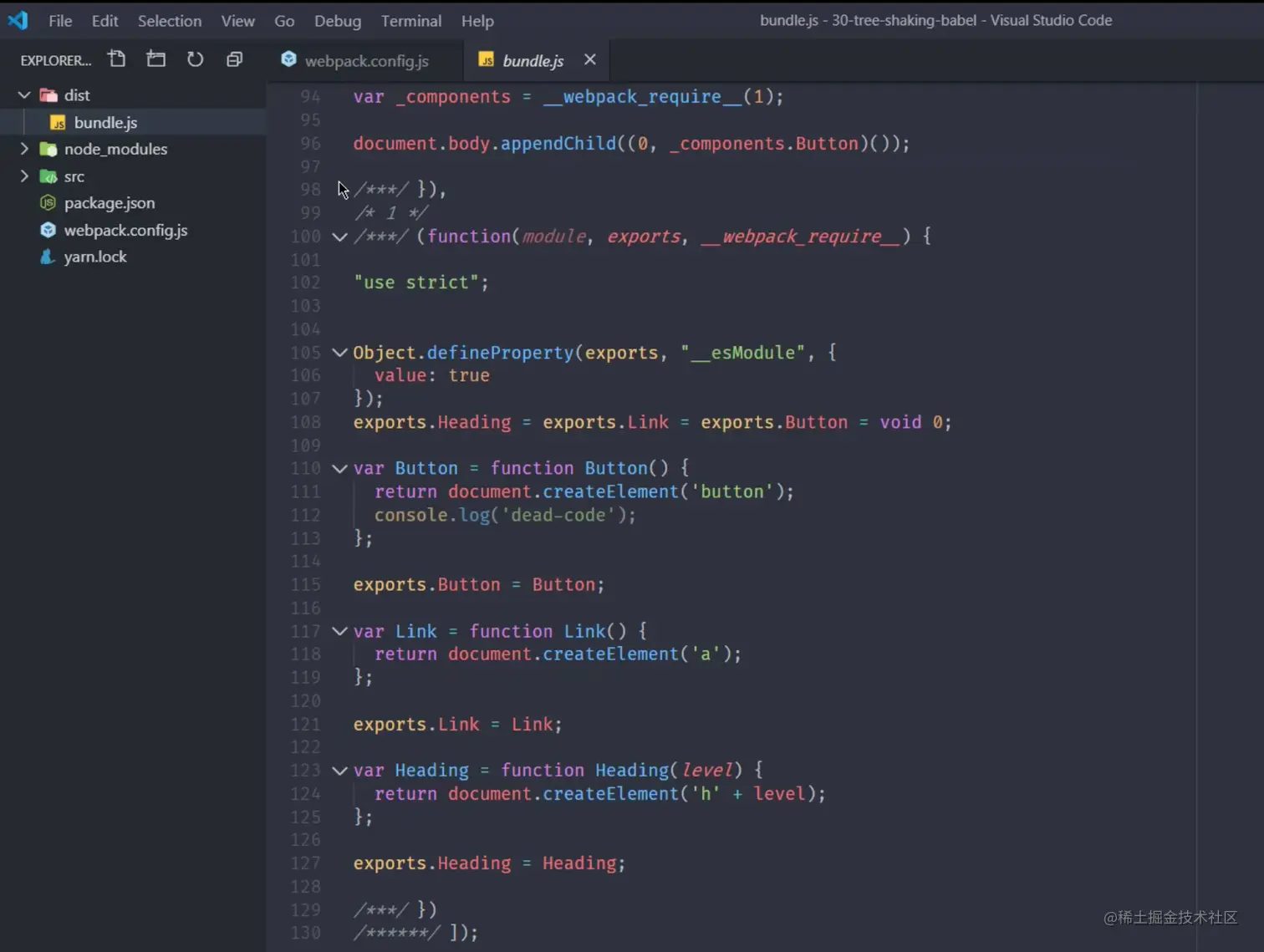
Task: Click the window title text
Action: click(935, 20)
